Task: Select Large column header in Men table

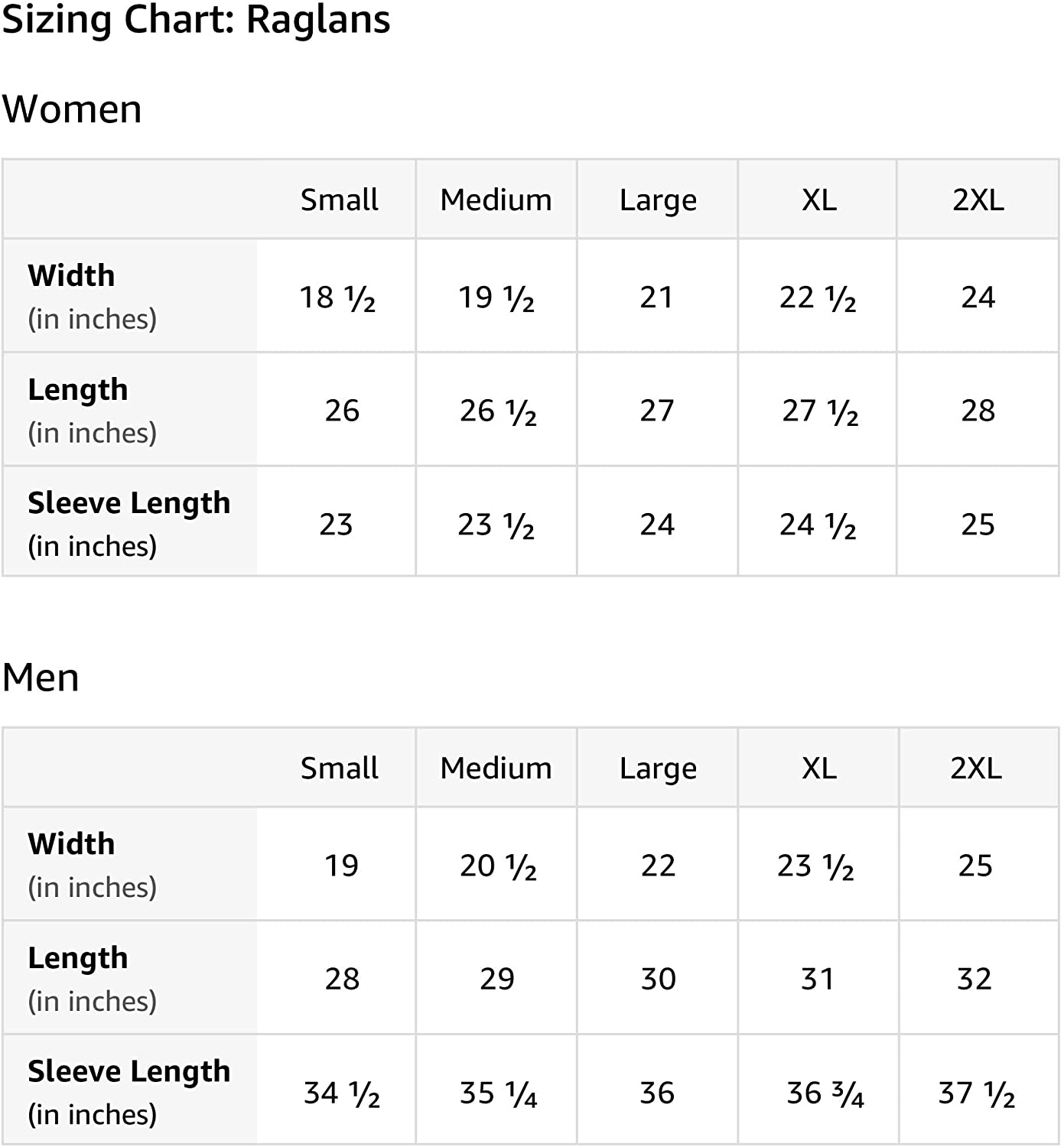Action: pos(658,768)
